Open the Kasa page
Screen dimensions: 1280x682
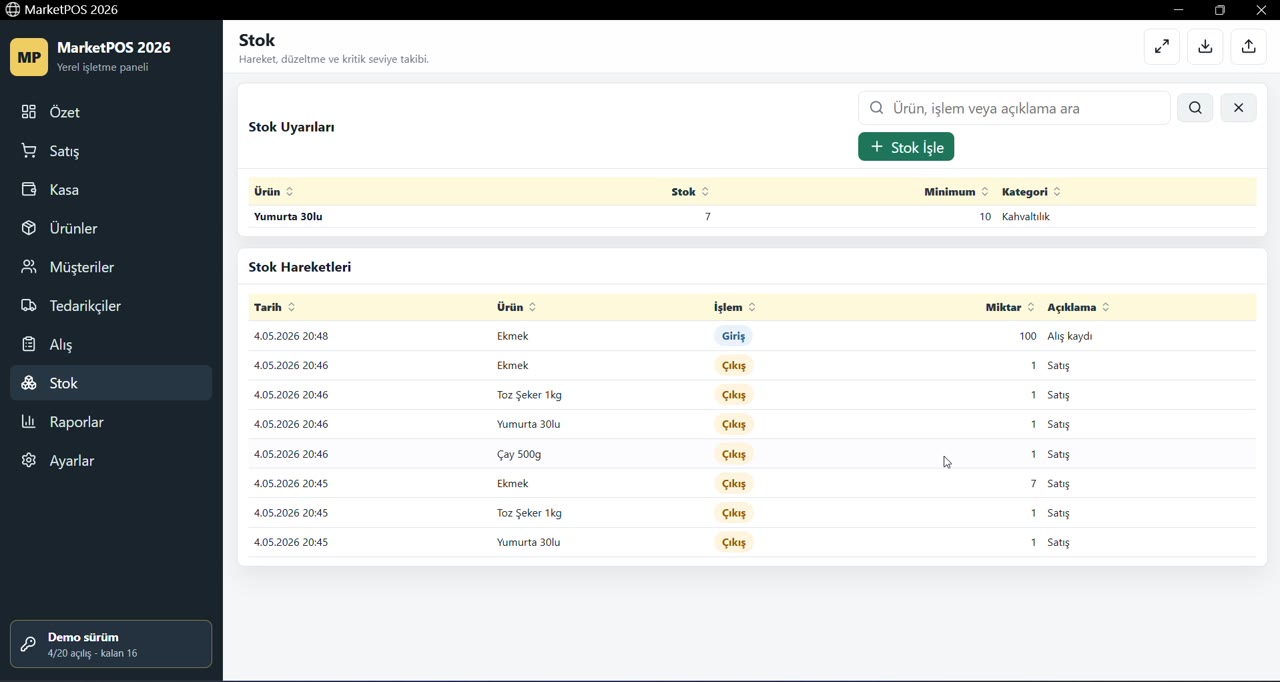pos(111,190)
